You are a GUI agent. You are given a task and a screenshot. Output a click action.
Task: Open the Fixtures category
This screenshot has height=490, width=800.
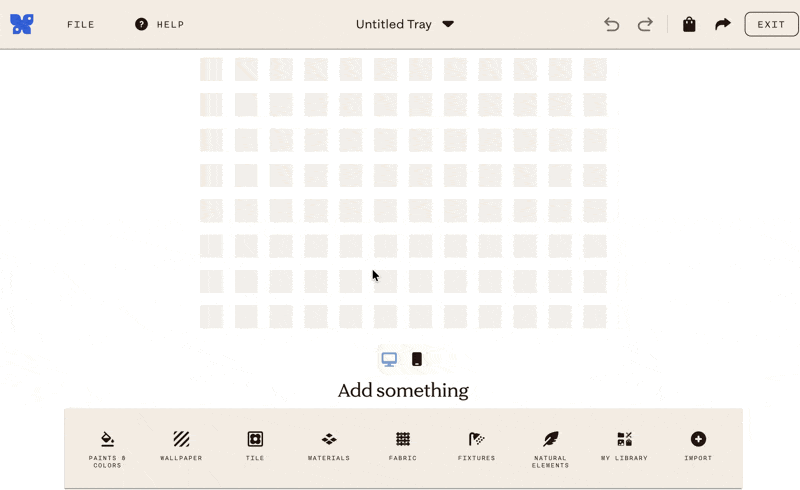(477, 446)
